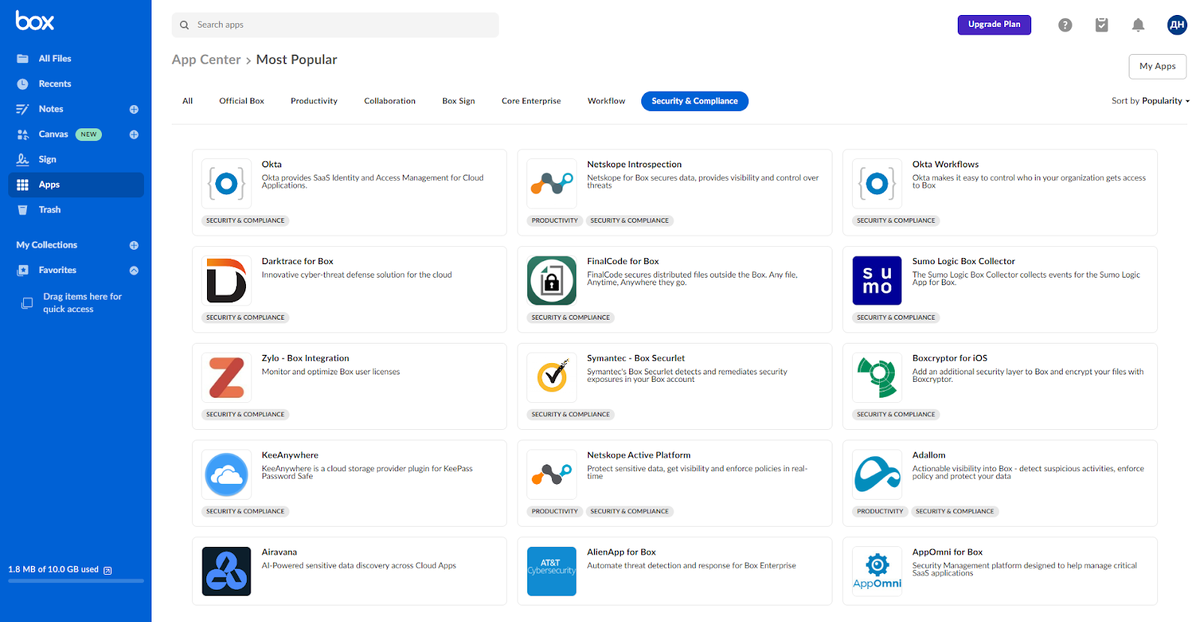Select the Box Sign category tab
Viewport: 1200px width, 622px height.
click(x=458, y=101)
